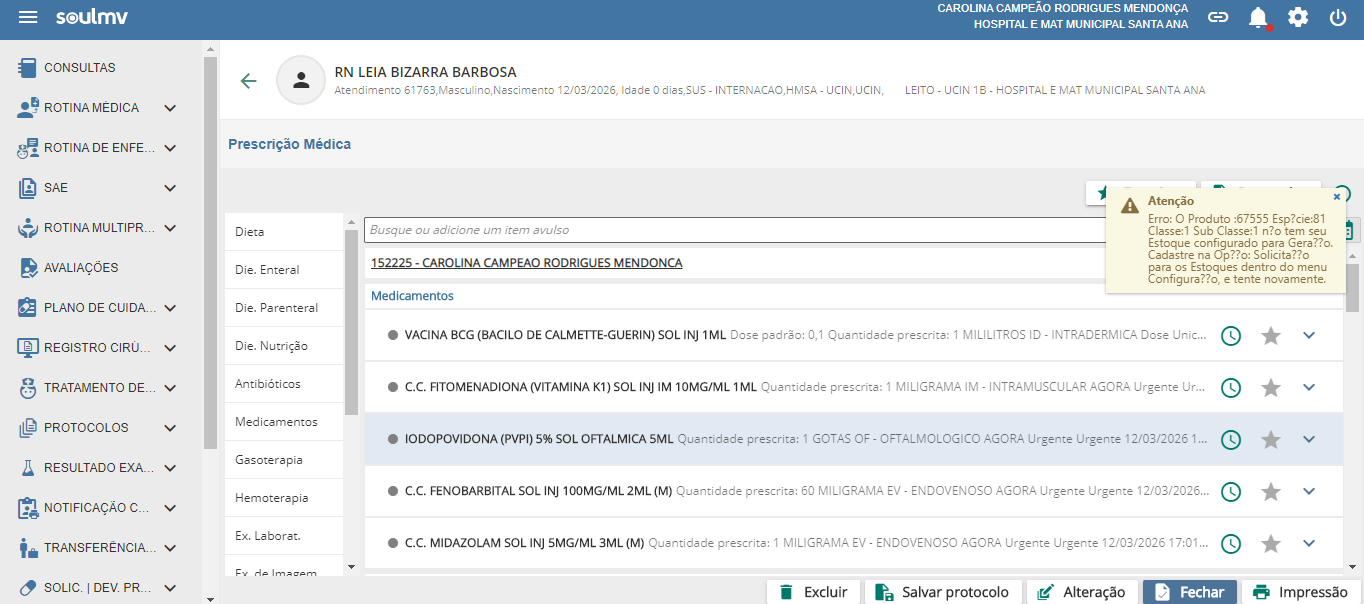Click the notifications bell icon
Screen dimensions: 1364x604
(x=1258, y=18)
